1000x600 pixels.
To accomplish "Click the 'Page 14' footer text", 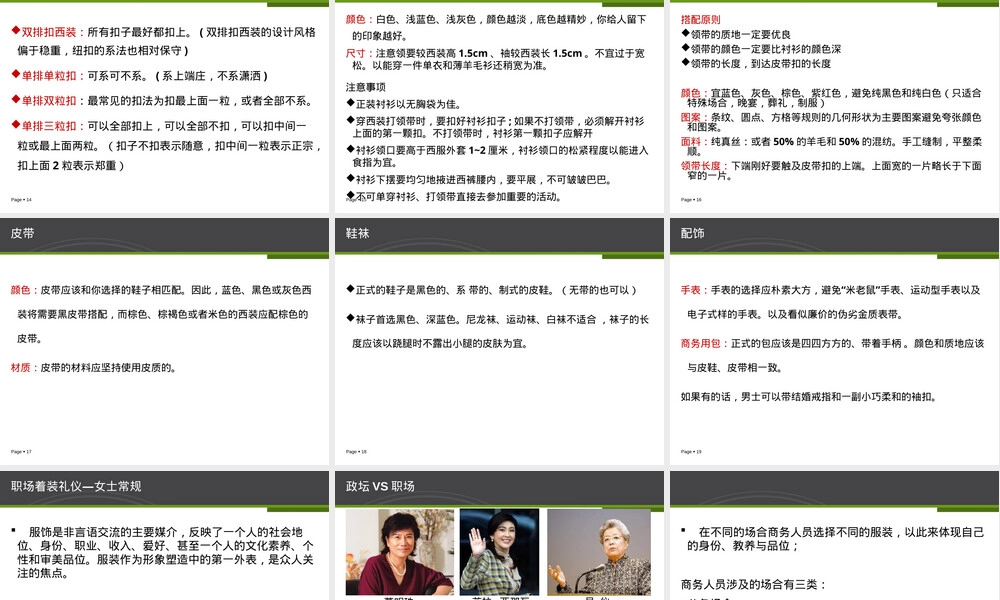I will [x=21, y=200].
